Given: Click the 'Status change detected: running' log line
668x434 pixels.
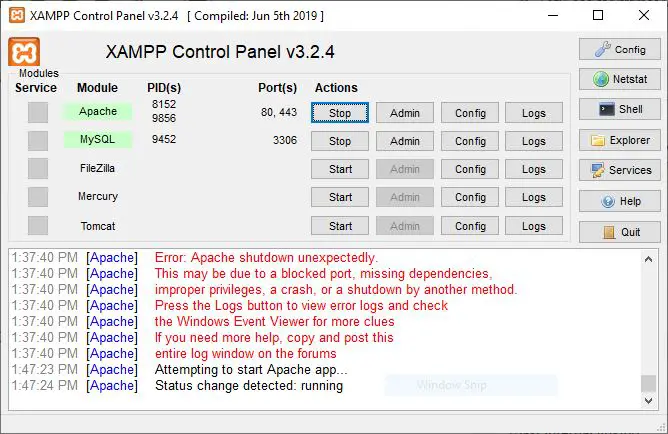Looking at the screenshot, I should pyautogui.click(x=249, y=385).
